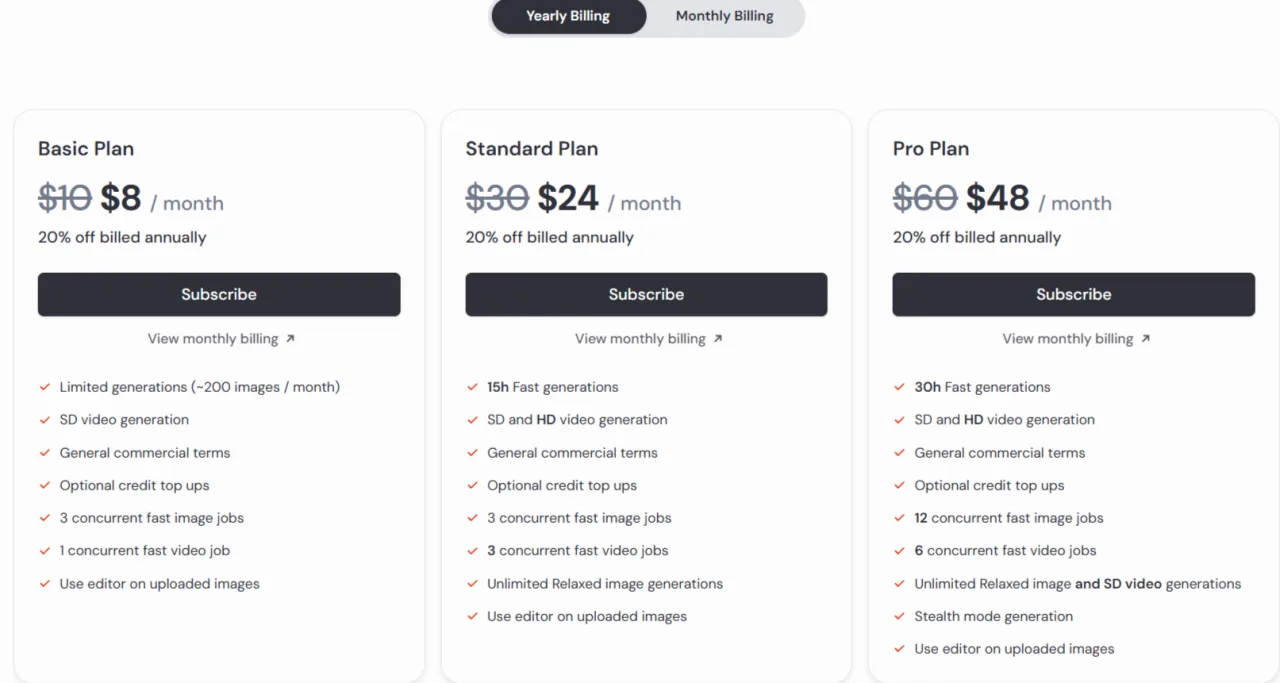Click checkmark next to 30h Fast generations

(x=900, y=387)
